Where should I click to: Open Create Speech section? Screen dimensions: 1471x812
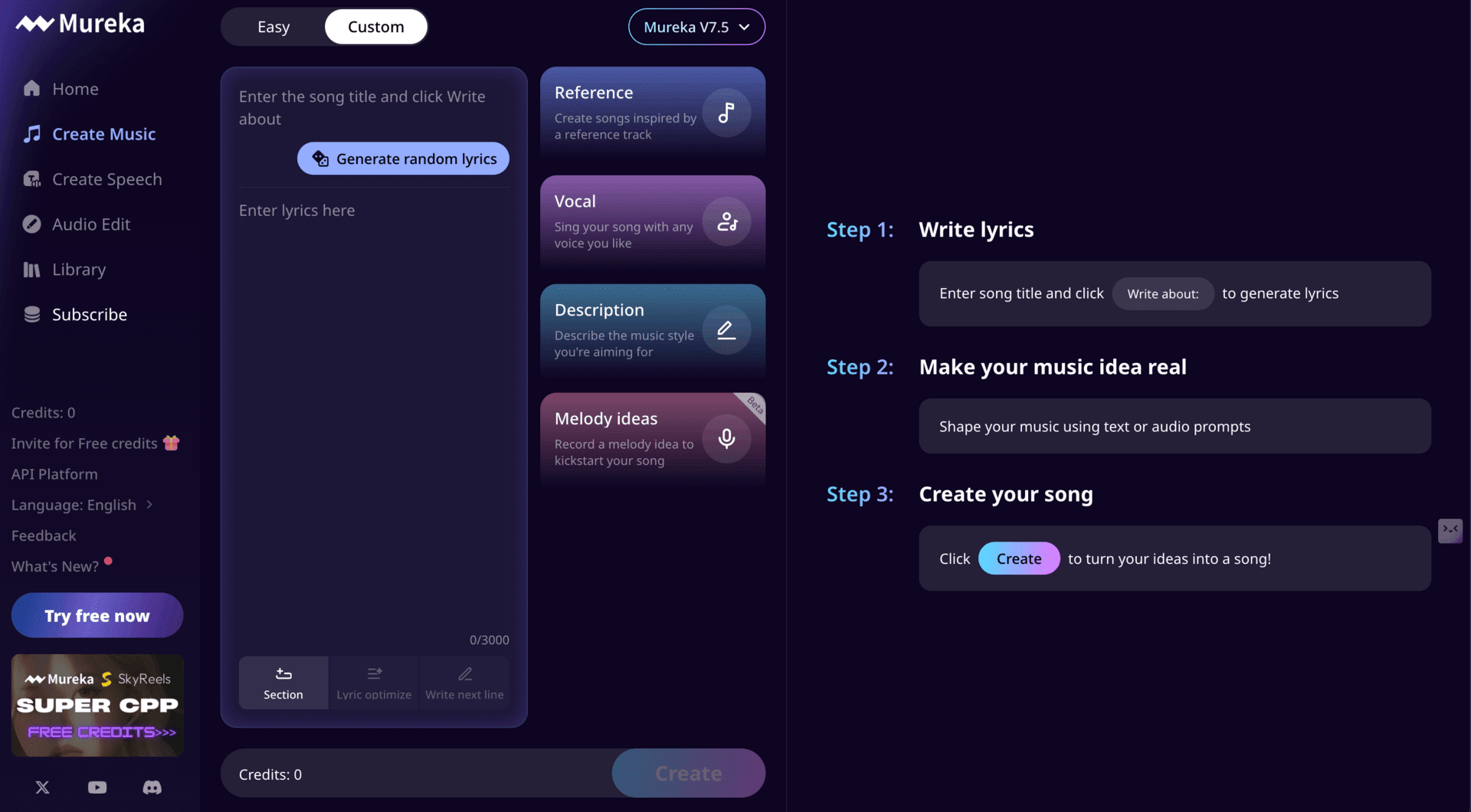point(107,179)
